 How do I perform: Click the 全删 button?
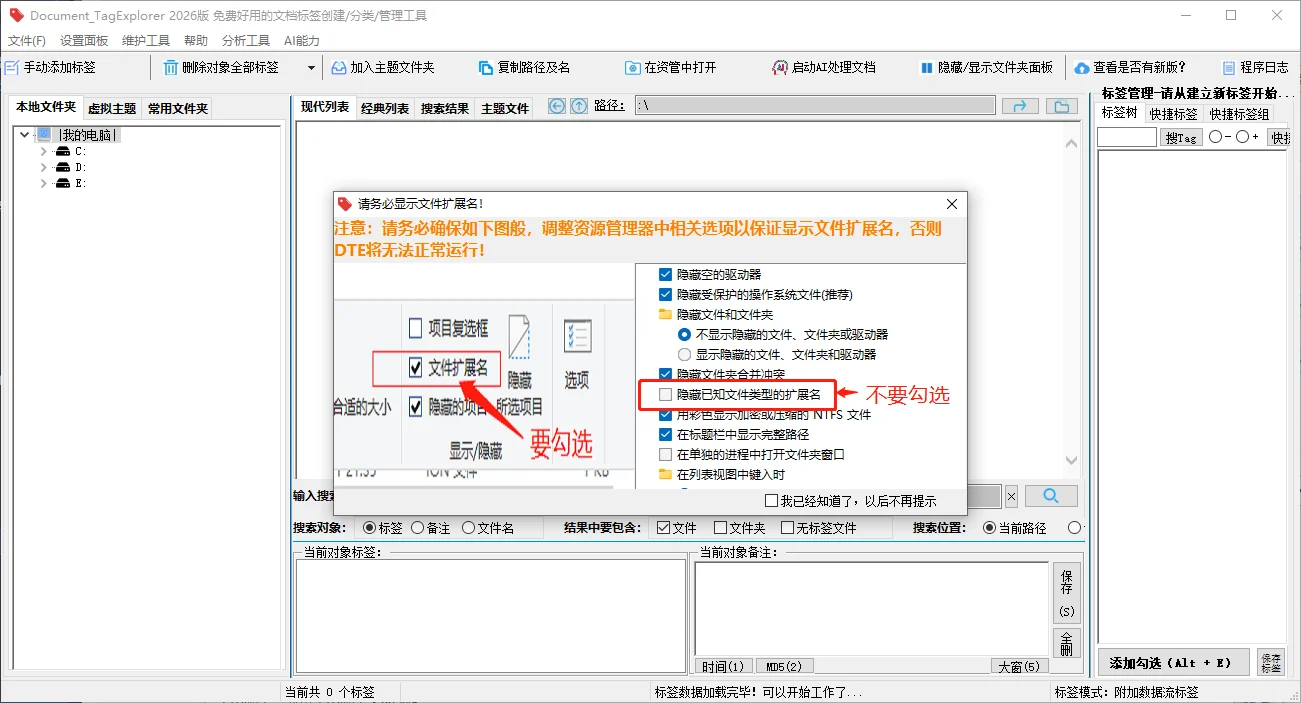pos(1067,643)
